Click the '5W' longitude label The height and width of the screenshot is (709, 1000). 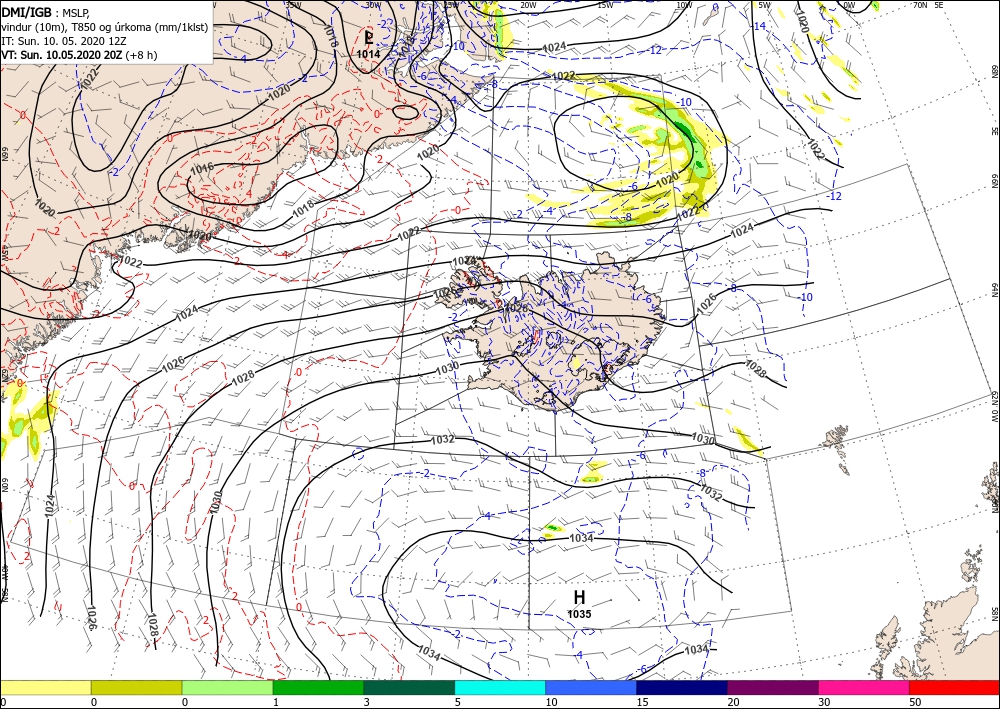click(764, 5)
